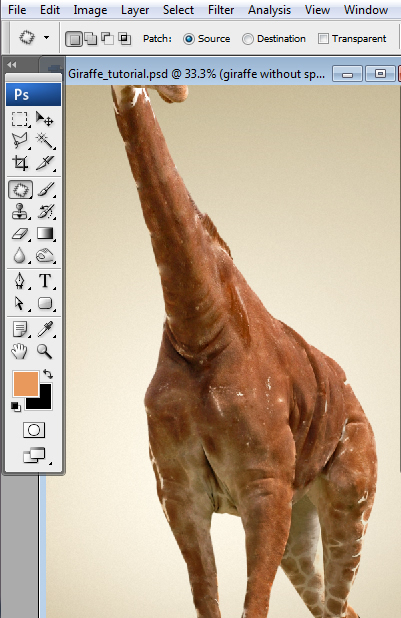Screen dimensions: 401x618
Task: Swap foreground and background colors
Action: tap(48, 373)
